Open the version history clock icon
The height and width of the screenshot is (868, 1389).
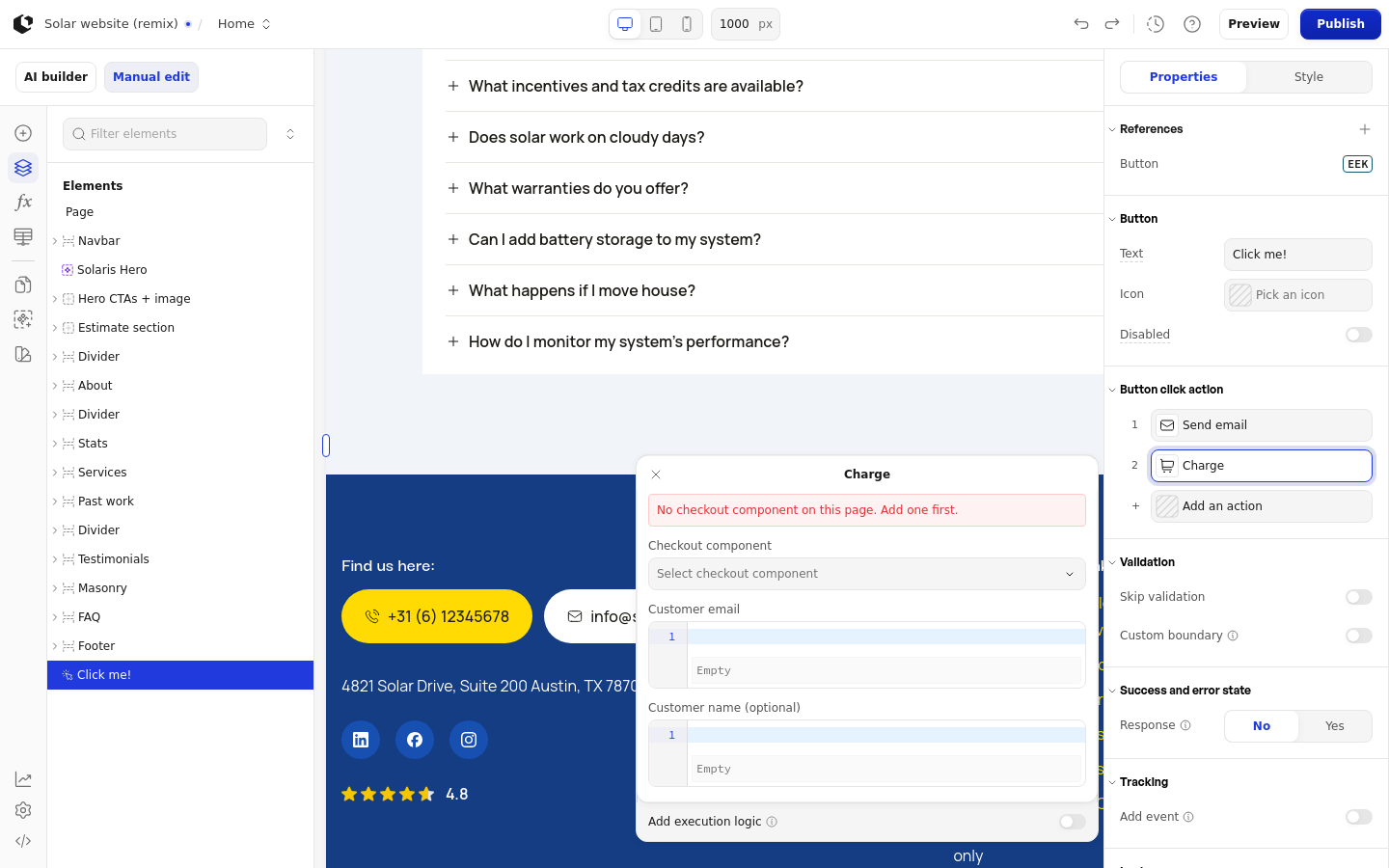coord(1156,24)
